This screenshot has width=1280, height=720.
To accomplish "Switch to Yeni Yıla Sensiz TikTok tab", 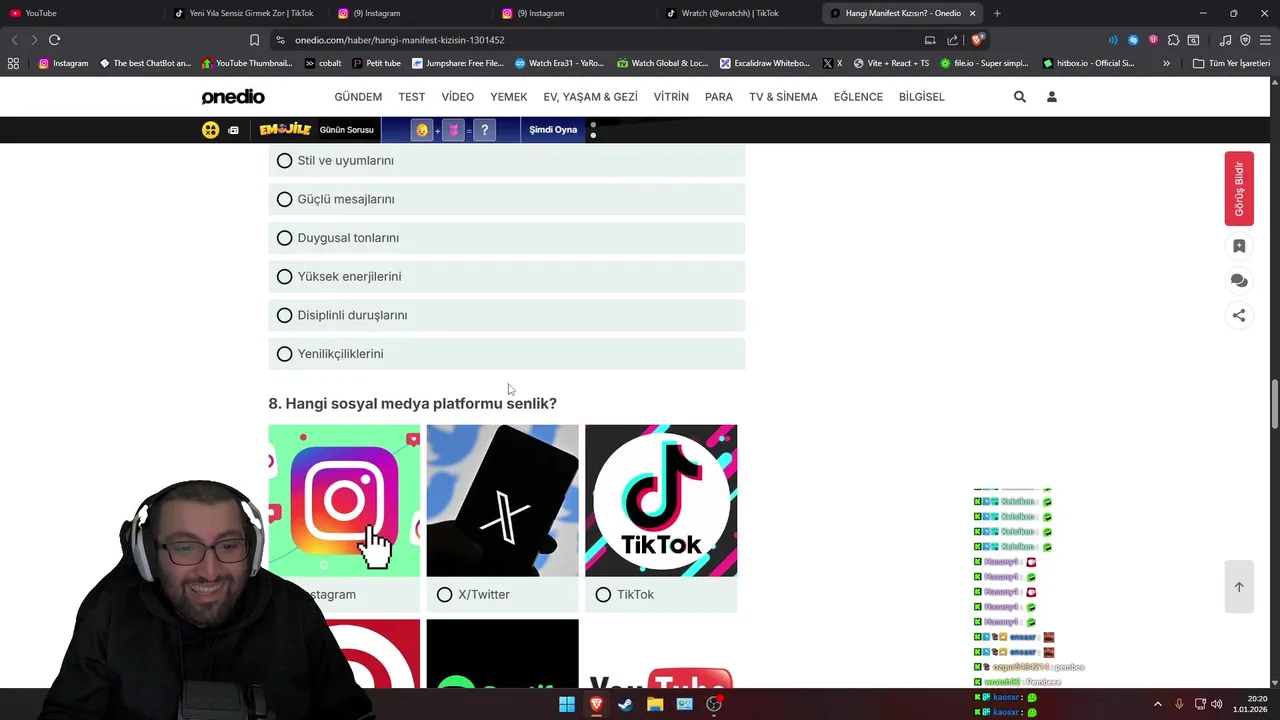I will pyautogui.click(x=245, y=13).
